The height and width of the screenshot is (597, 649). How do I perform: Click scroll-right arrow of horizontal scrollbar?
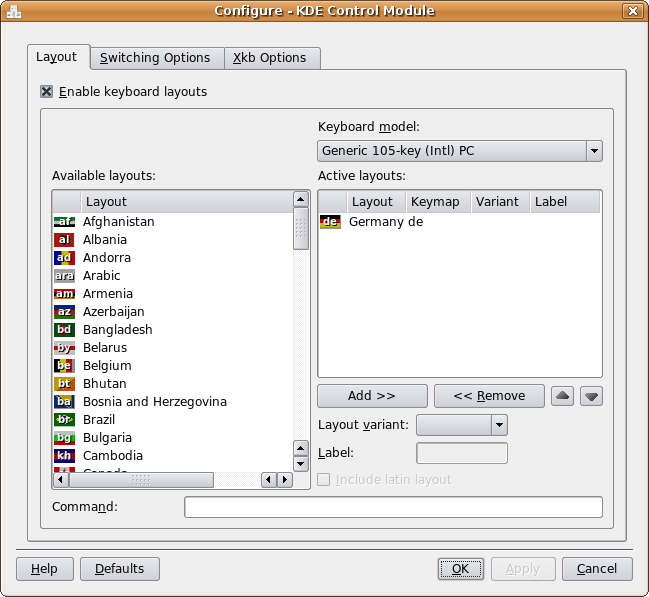285,480
